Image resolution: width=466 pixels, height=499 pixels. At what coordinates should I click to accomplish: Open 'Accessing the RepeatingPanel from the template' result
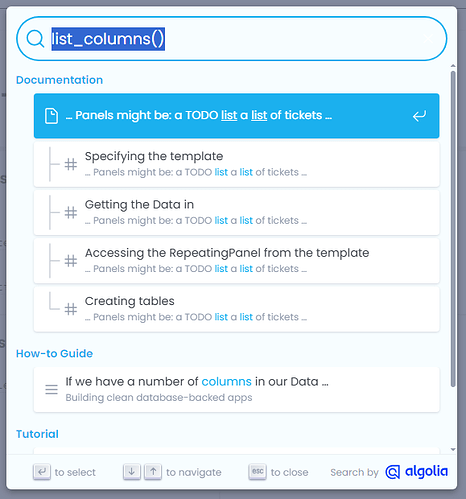click(236, 261)
